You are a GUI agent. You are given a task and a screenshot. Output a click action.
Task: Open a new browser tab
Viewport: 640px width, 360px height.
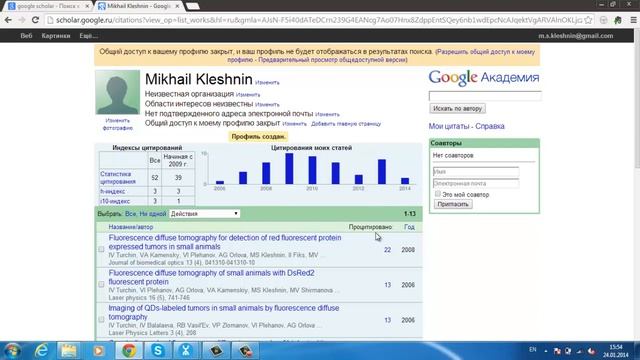coord(192,6)
